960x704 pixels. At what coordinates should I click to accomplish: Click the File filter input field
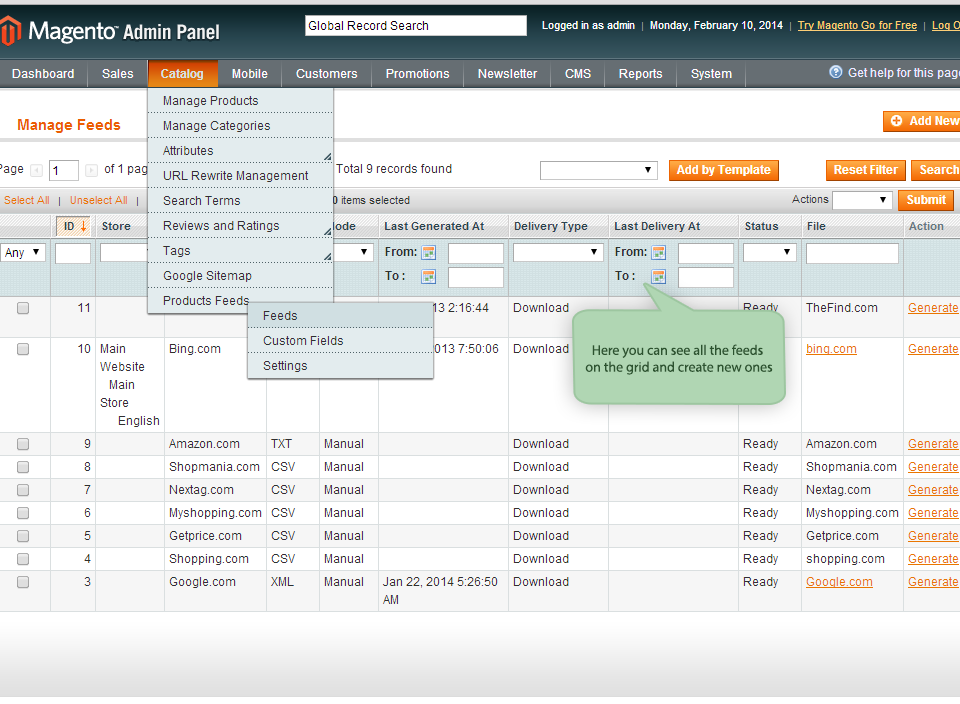[x=852, y=253]
